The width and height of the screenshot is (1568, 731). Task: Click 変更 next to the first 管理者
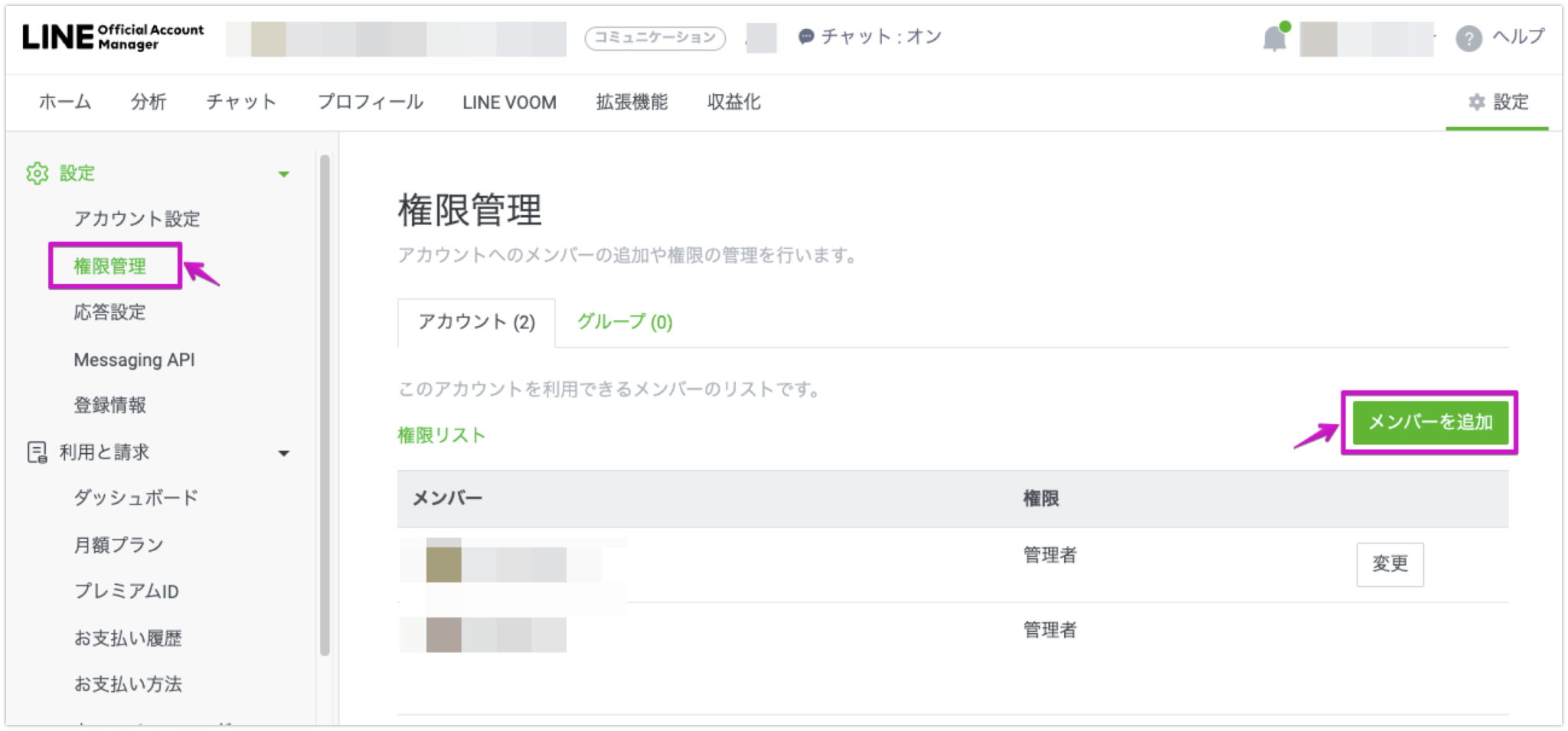coord(1390,564)
